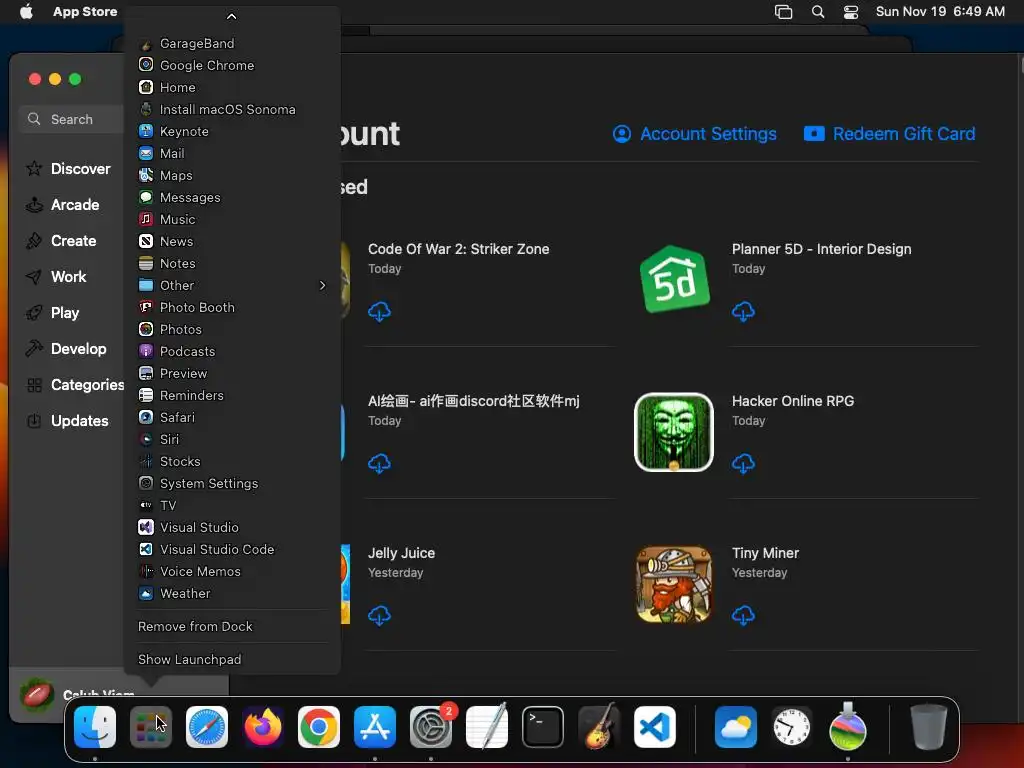Redownload the AI绘画 app
Screen dimensions: 1024x768
tap(379, 464)
